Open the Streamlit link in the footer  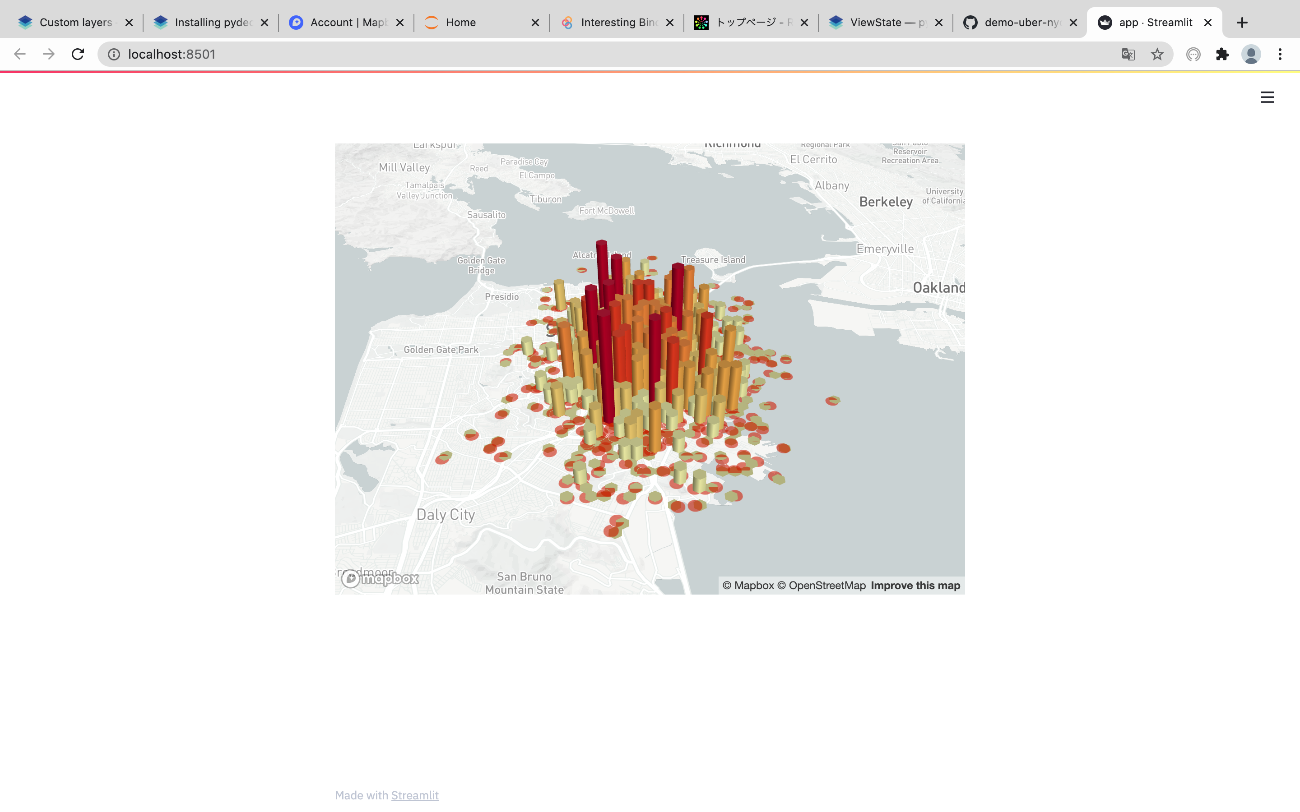[x=415, y=795]
